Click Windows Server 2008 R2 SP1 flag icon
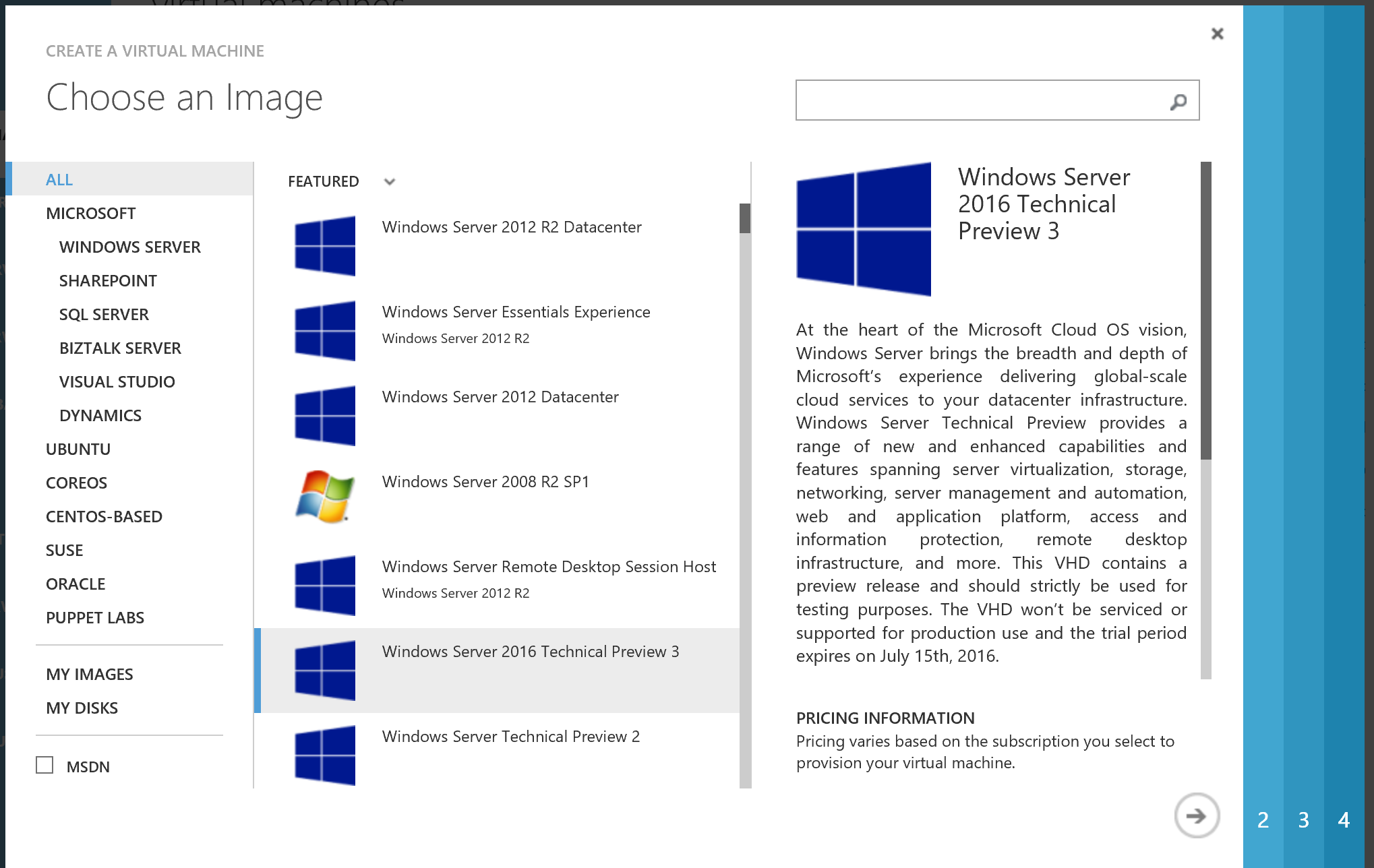The height and width of the screenshot is (868, 1374). 325,497
